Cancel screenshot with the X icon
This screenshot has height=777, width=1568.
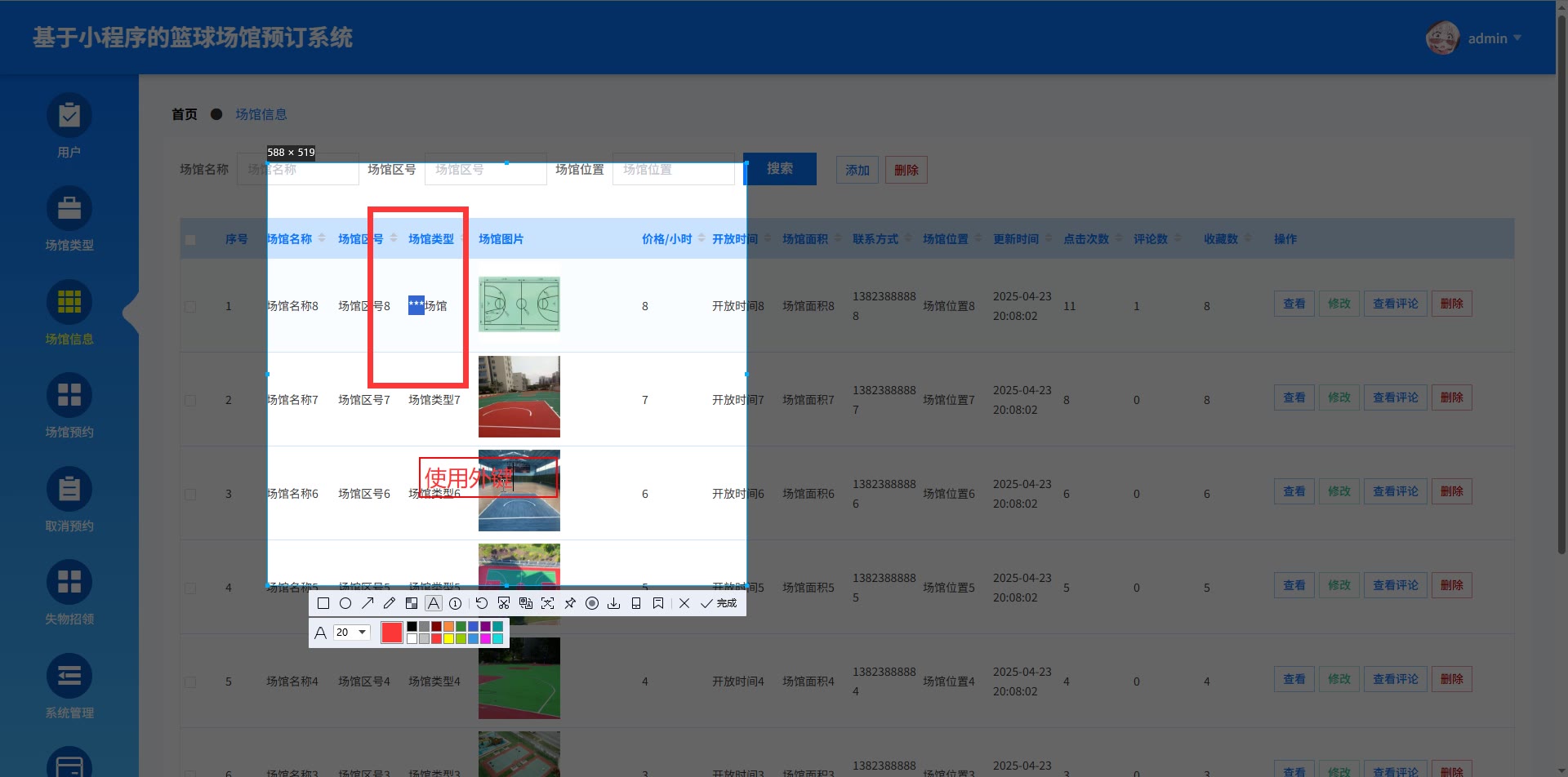point(684,603)
